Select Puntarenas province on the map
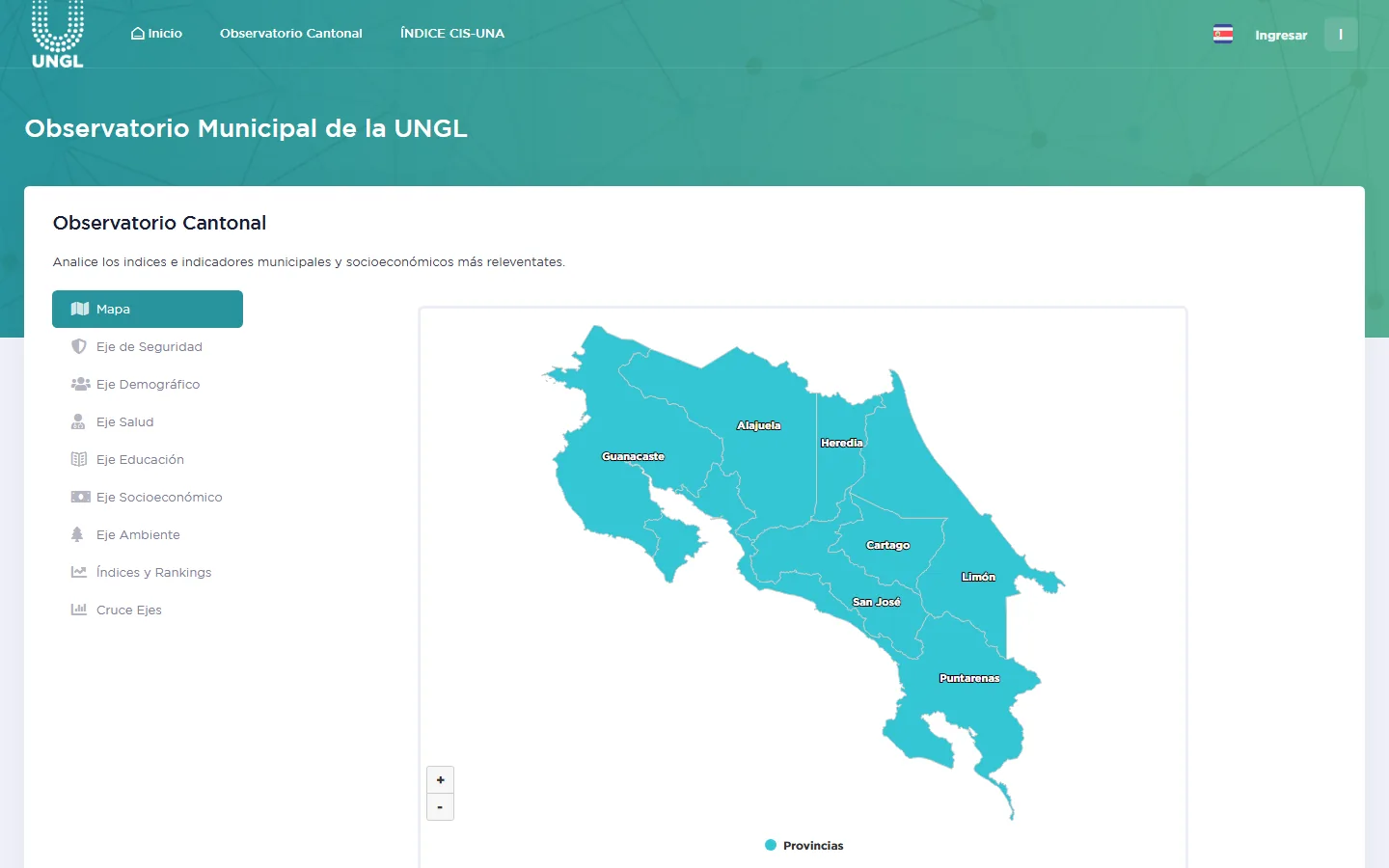This screenshot has width=1389, height=868. (969, 678)
